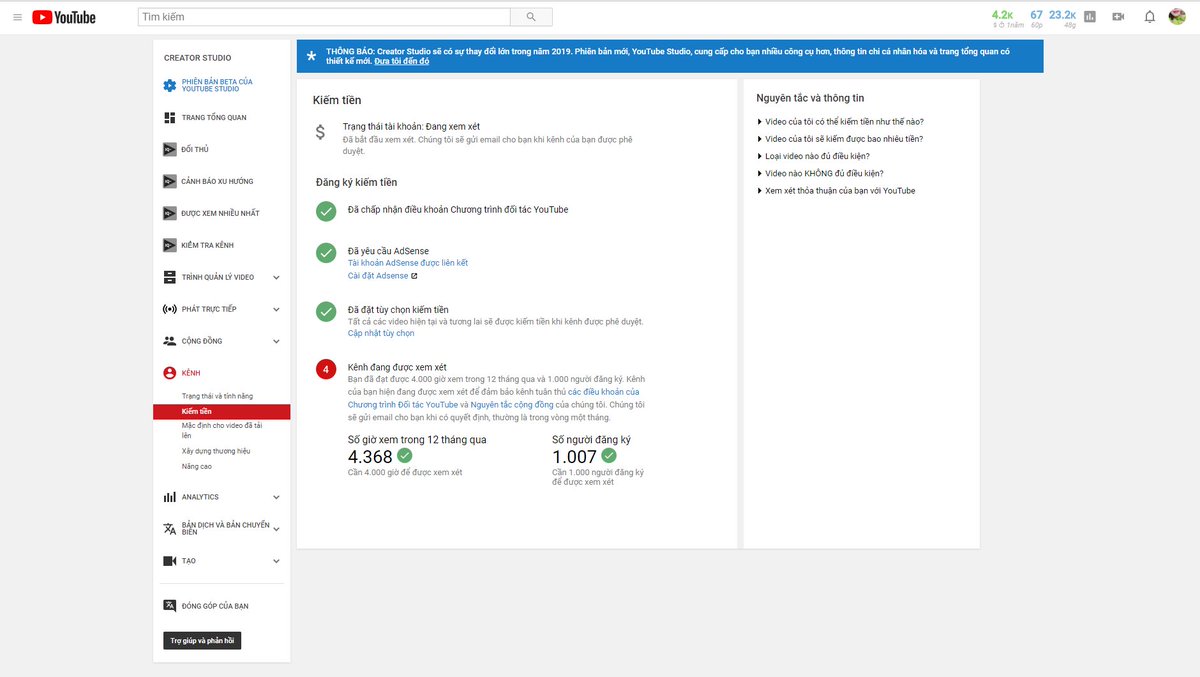Click the green check next to 1.007
Image resolution: width=1200 pixels, height=677 pixels.
pos(609,455)
